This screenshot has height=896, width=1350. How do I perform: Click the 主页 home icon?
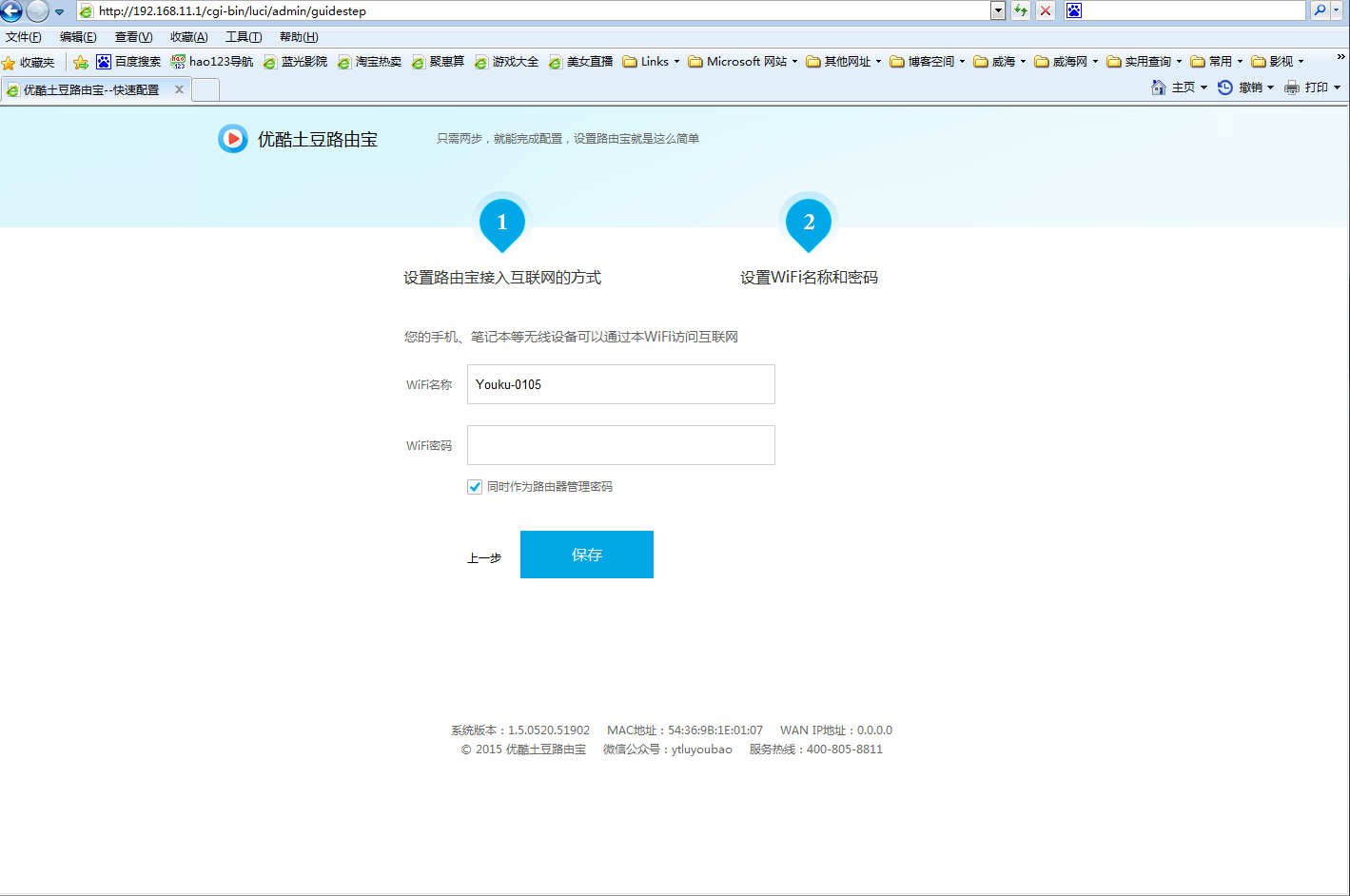[x=1159, y=88]
